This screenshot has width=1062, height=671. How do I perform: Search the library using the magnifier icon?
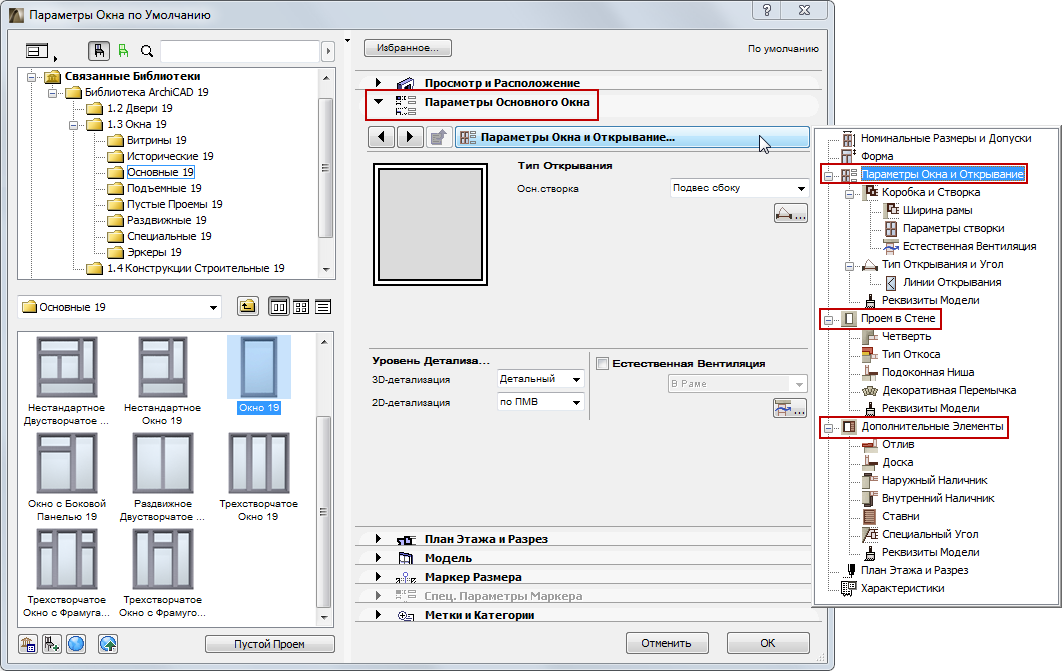point(146,50)
